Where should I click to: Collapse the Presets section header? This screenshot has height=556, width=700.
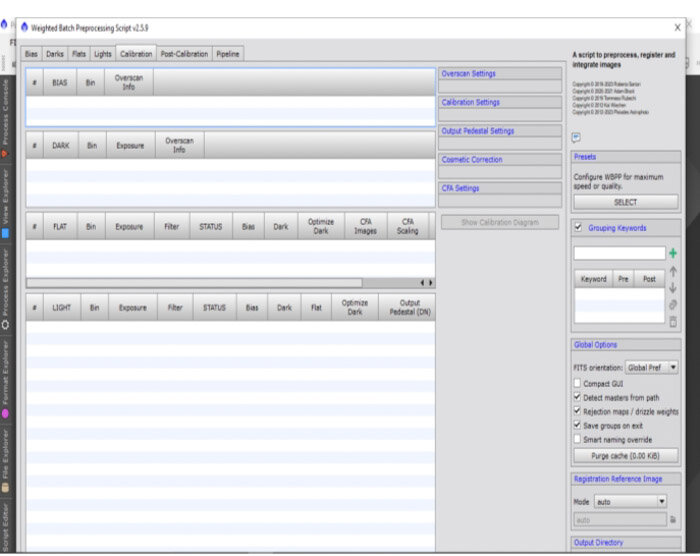coord(626,157)
